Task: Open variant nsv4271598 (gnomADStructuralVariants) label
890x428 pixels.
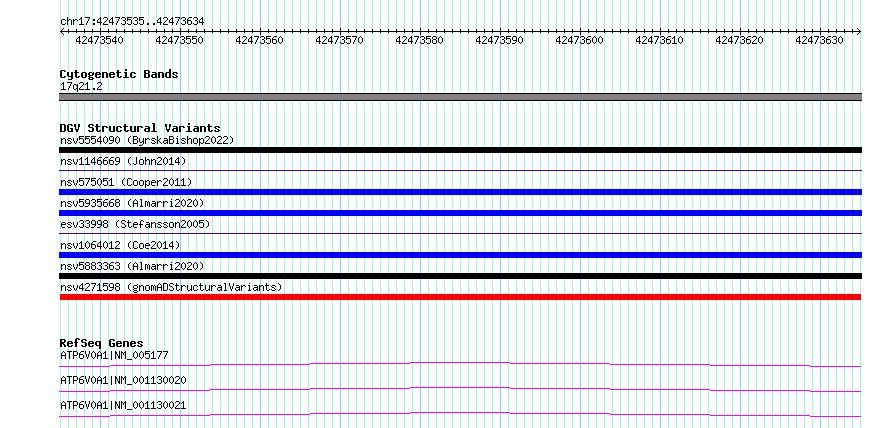Action: [x=171, y=287]
